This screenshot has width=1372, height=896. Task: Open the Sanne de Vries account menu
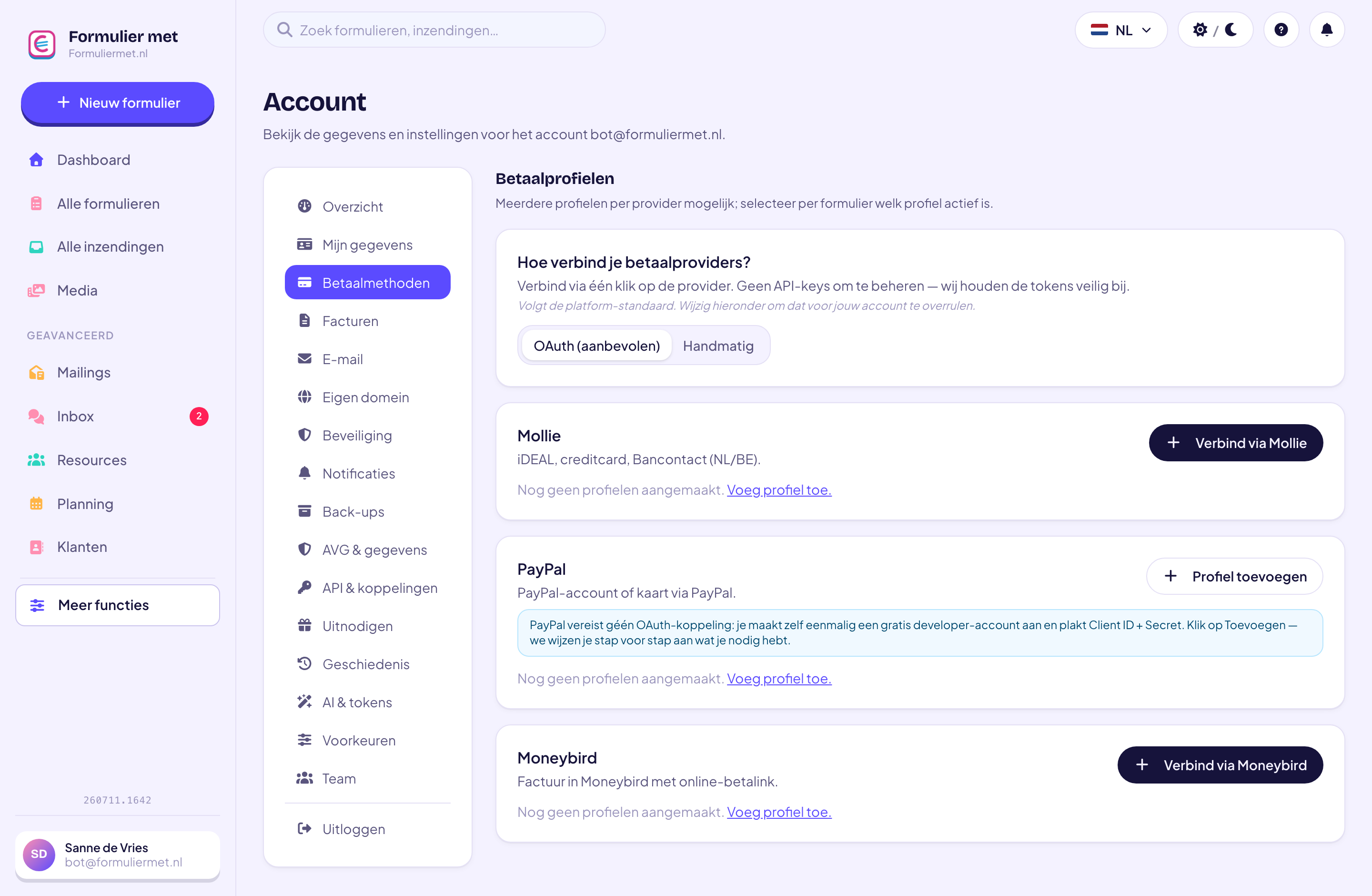pyautogui.click(x=118, y=855)
